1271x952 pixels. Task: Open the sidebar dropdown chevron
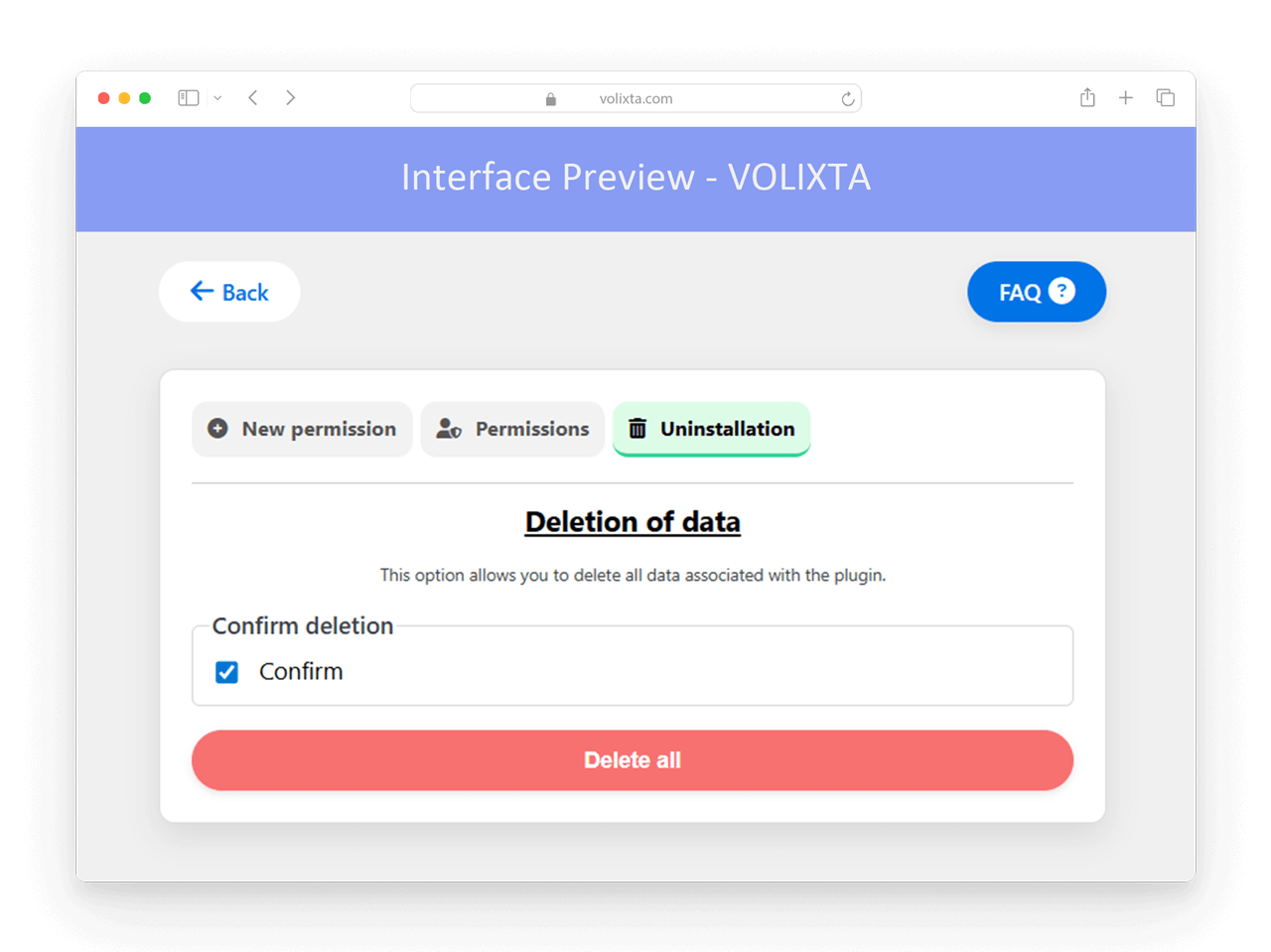click(x=217, y=98)
